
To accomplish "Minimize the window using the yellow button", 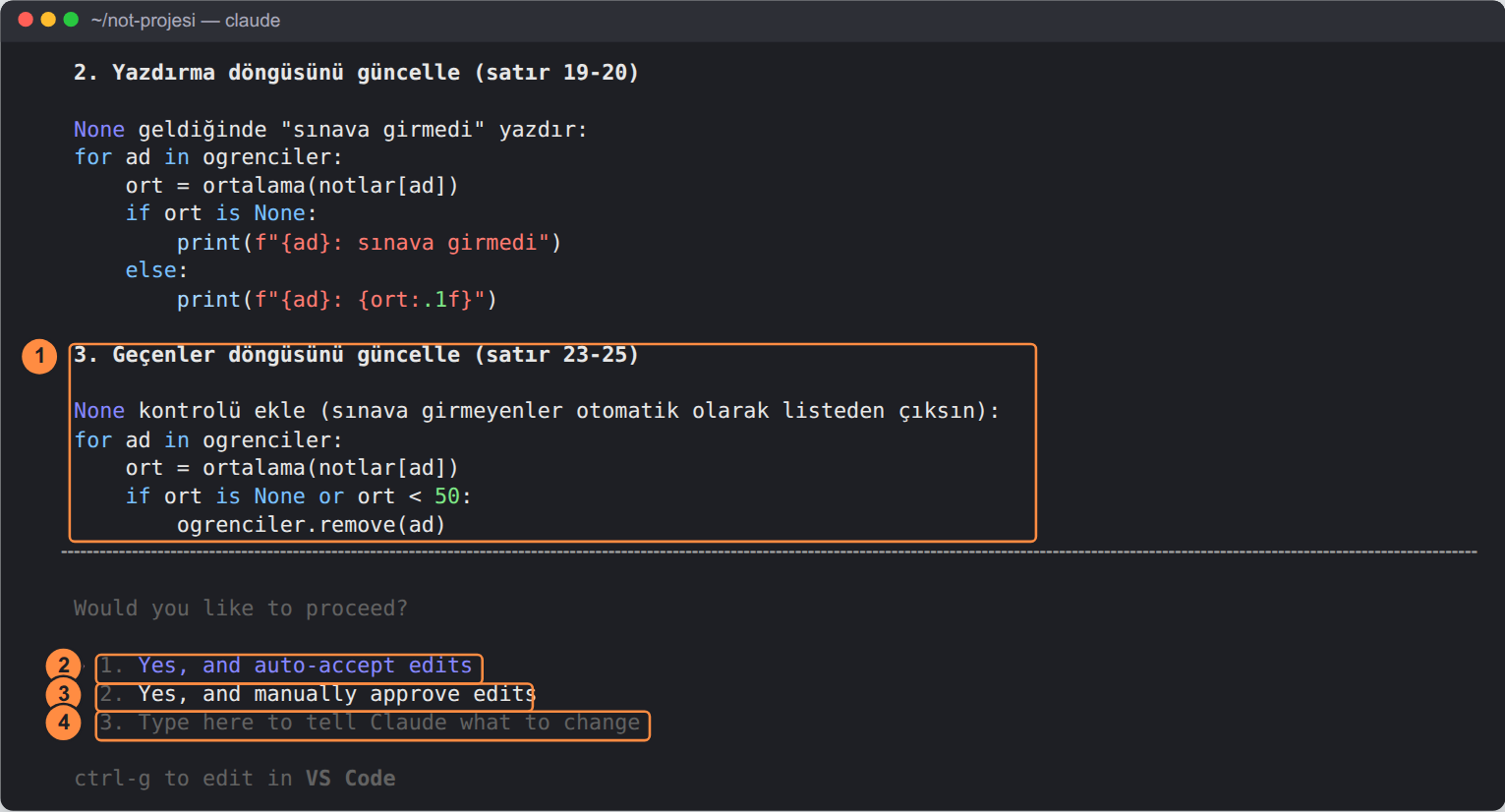I will 48,20.
